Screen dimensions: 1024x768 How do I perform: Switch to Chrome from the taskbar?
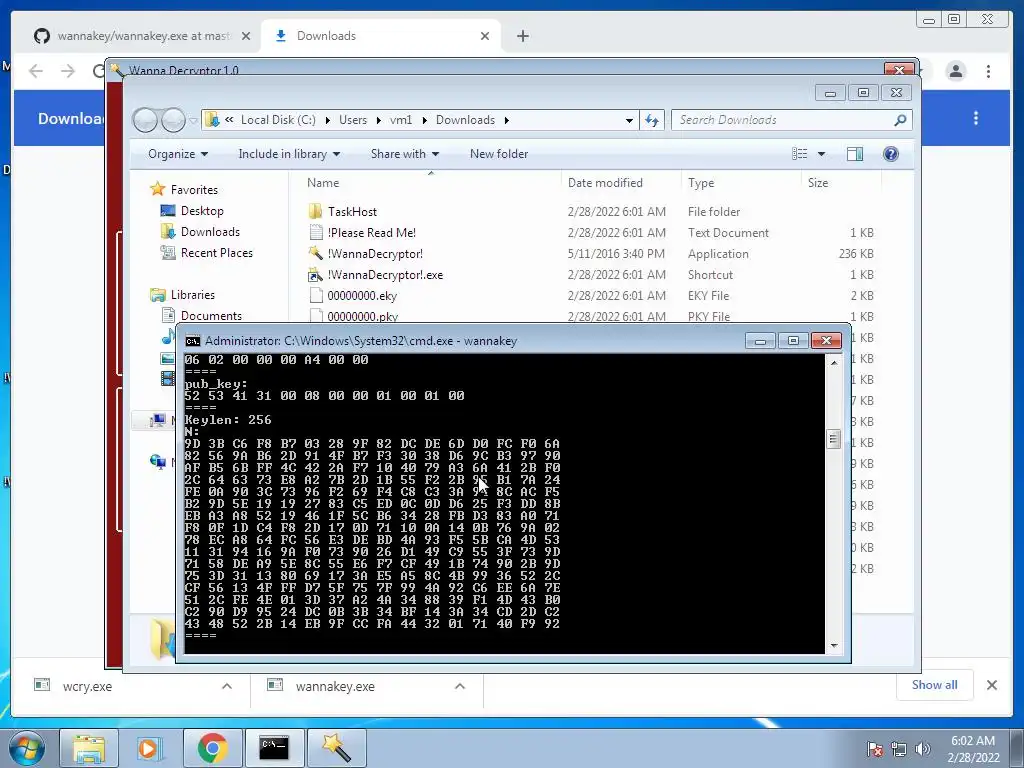click(x=212, y=748)
